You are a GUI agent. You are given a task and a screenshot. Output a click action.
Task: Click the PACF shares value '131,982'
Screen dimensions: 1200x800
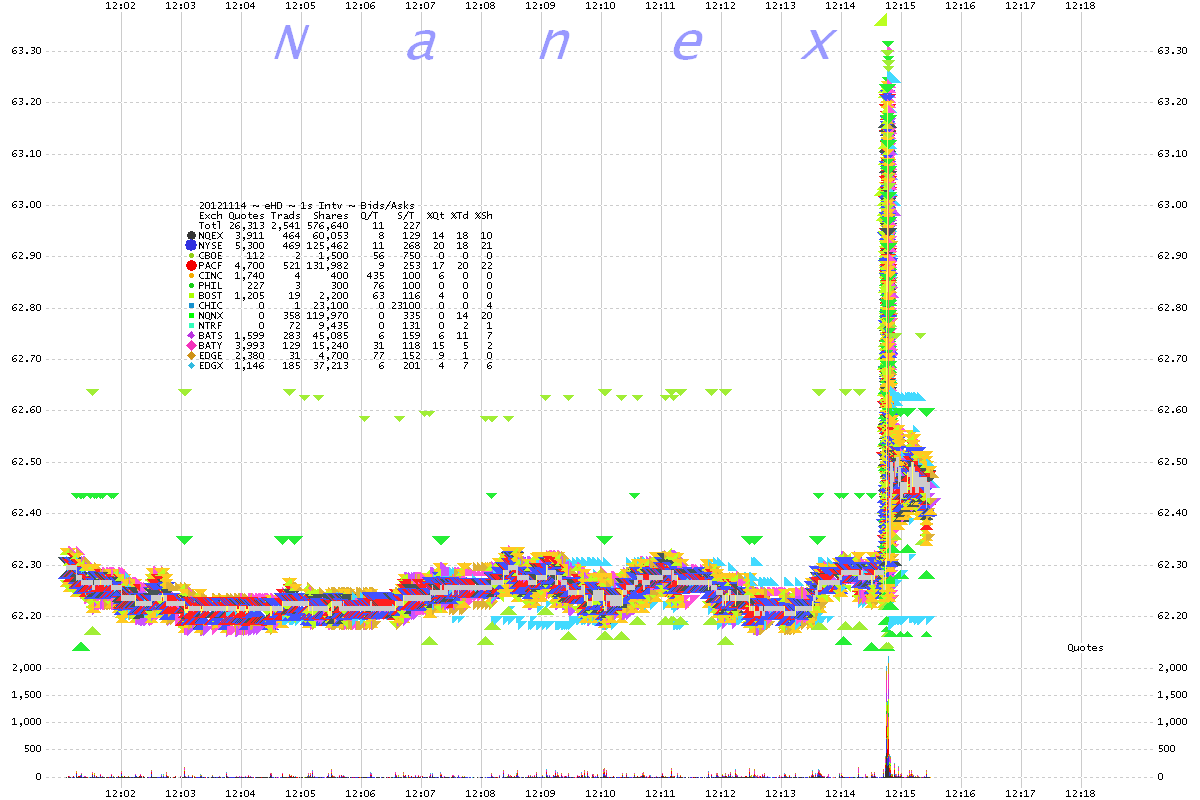[328, 265]
